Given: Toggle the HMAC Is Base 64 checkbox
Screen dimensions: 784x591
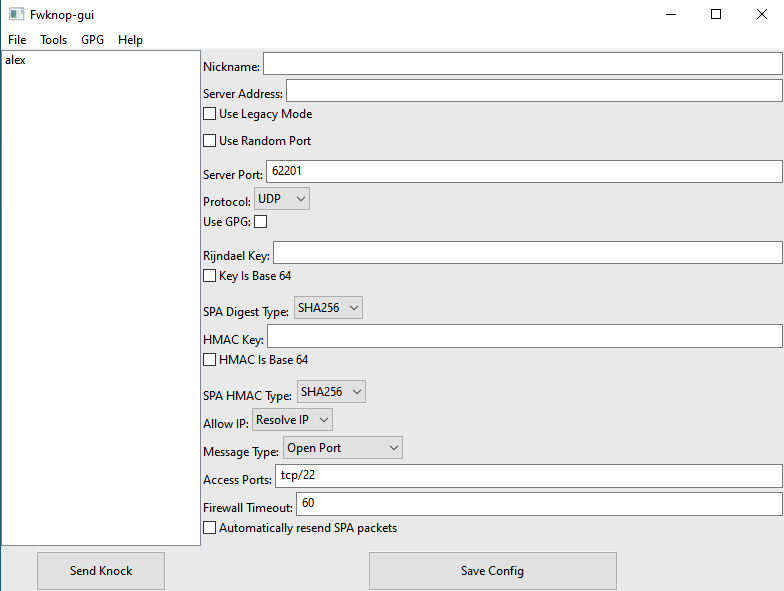Looking at the screenshot, I should [210, 360].
